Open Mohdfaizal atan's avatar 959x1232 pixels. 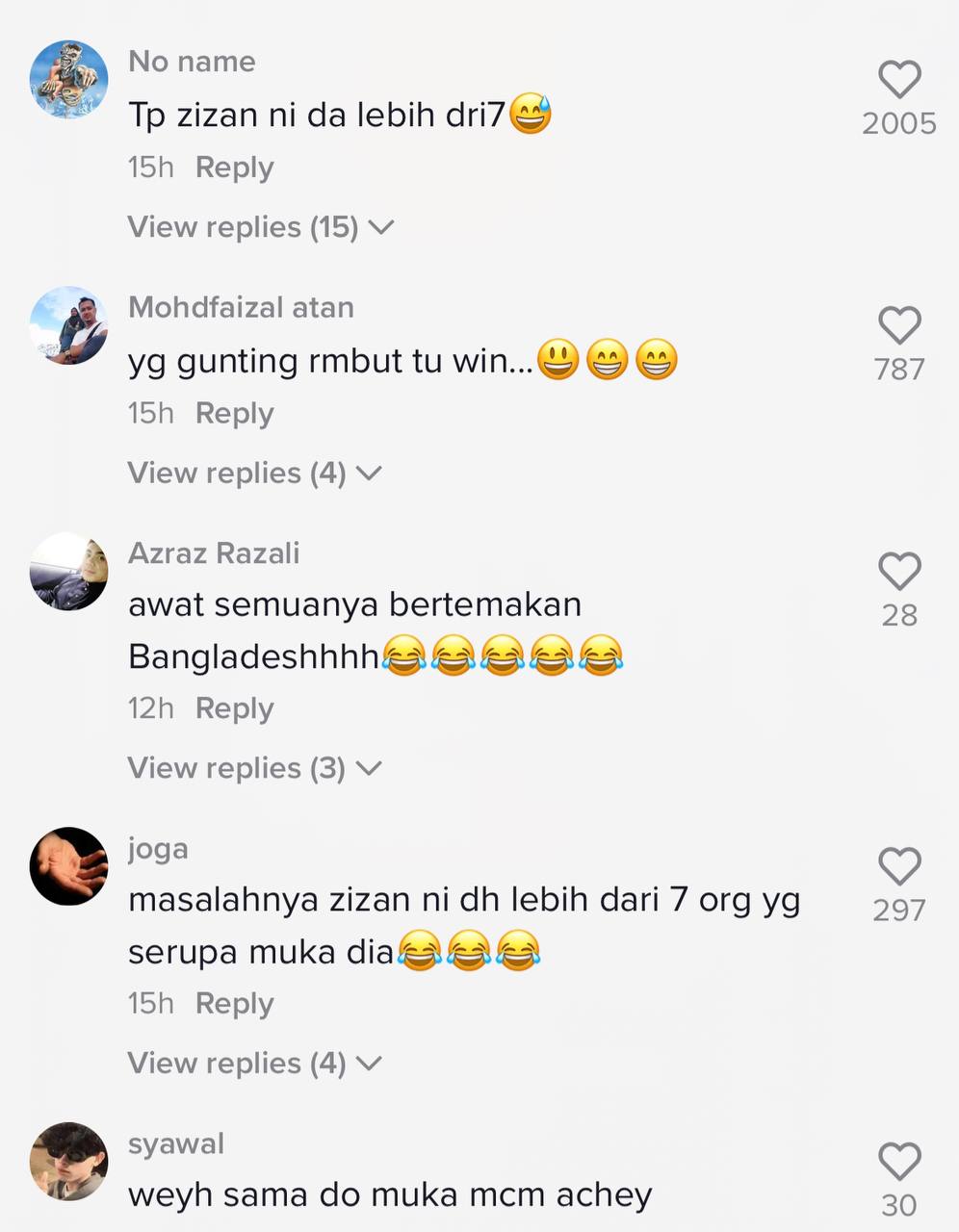tap(68, 325)
